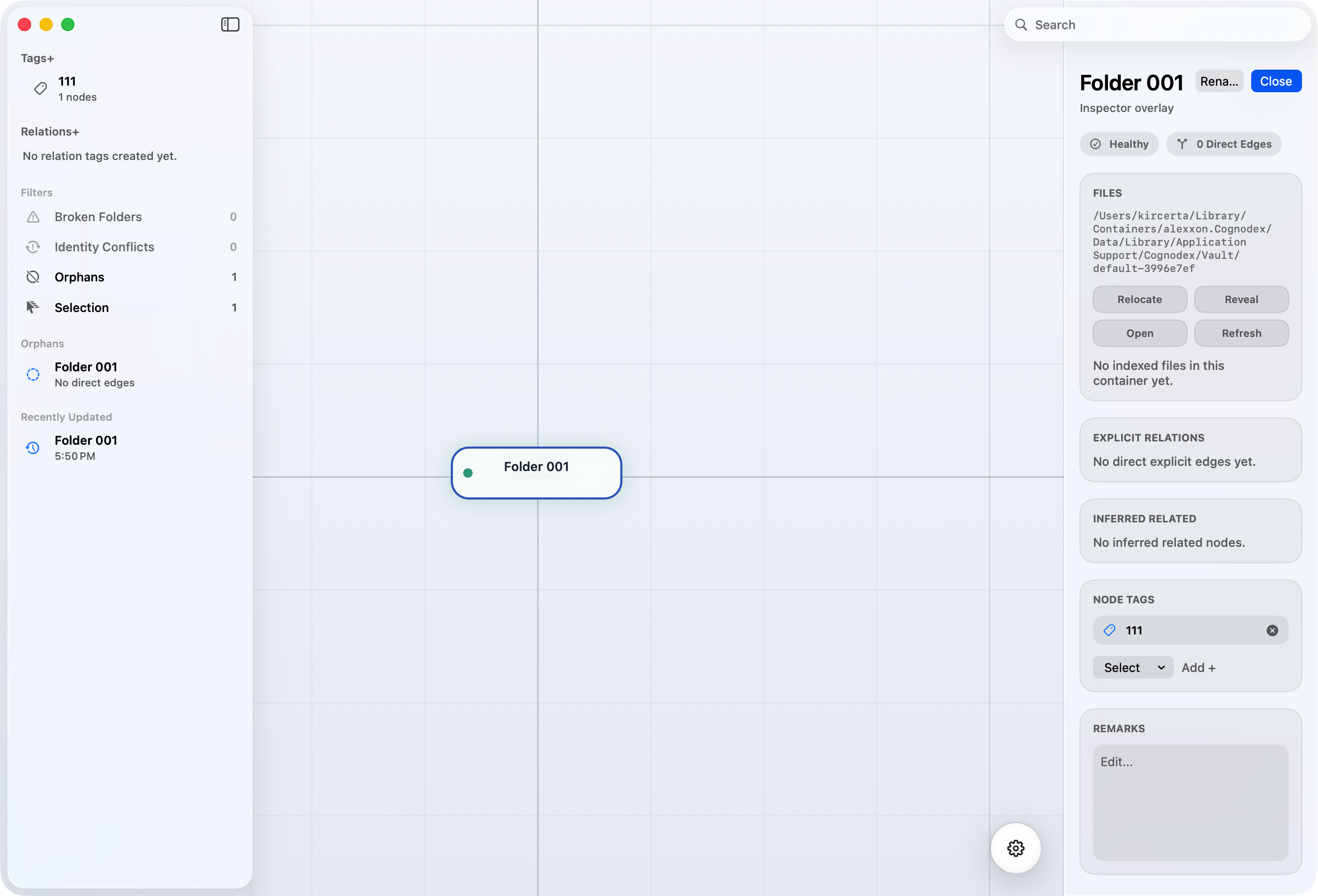This screenshot has height=896, width=1318.
Task: Toggle the sidebar panel icon
Action: click(x=230, y=24)
